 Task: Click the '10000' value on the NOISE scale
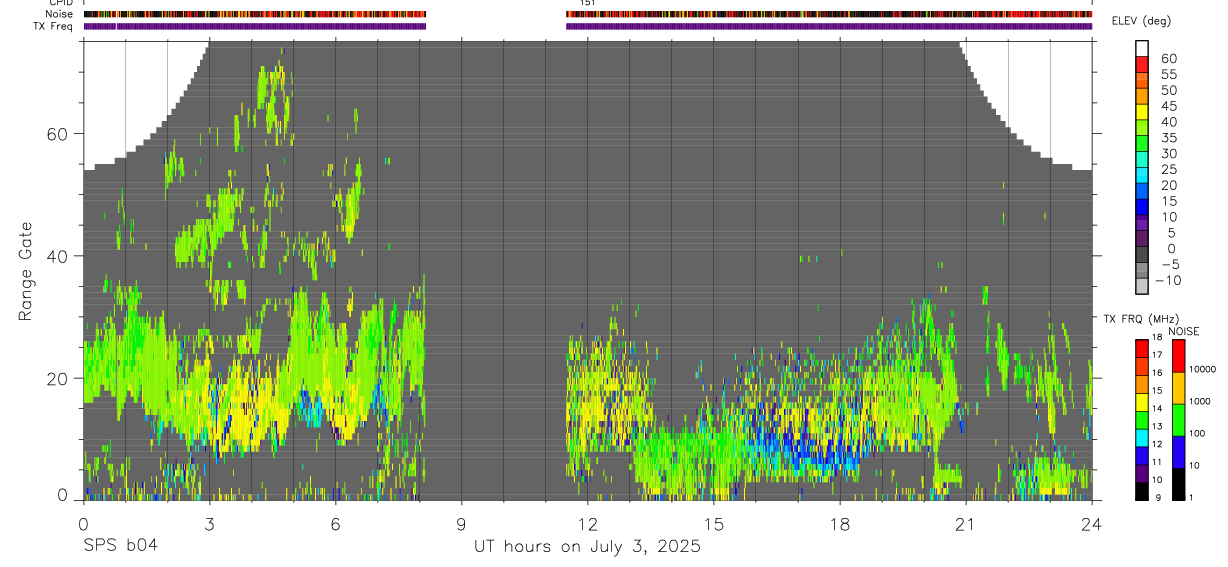(x=1203, y=369)
